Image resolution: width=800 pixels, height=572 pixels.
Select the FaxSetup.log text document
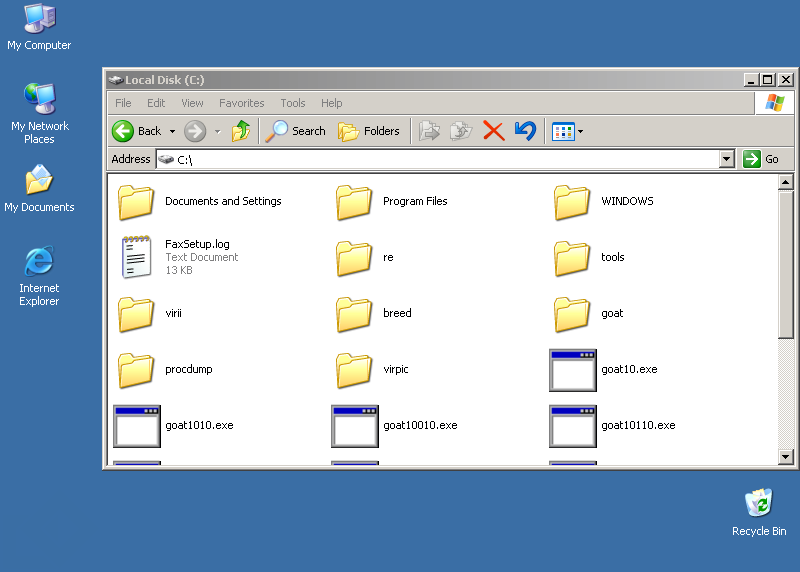181,257
